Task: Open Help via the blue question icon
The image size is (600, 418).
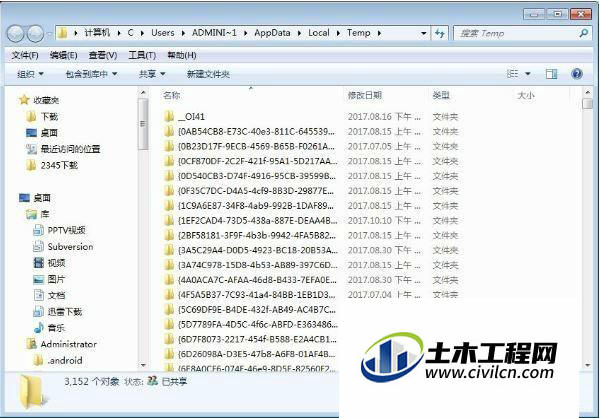Action: coord(577,73)
